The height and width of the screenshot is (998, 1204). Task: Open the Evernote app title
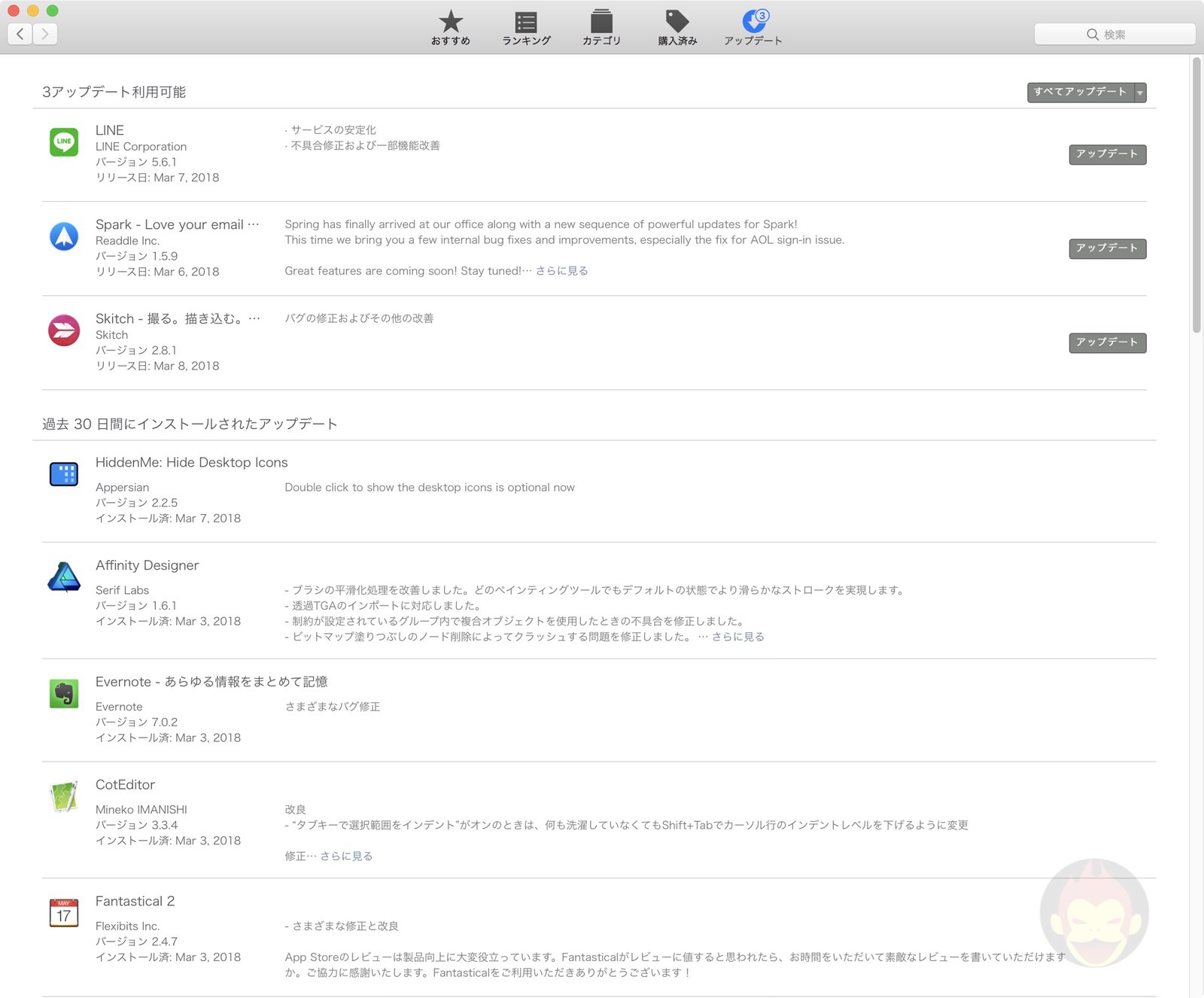pos(211,682)
